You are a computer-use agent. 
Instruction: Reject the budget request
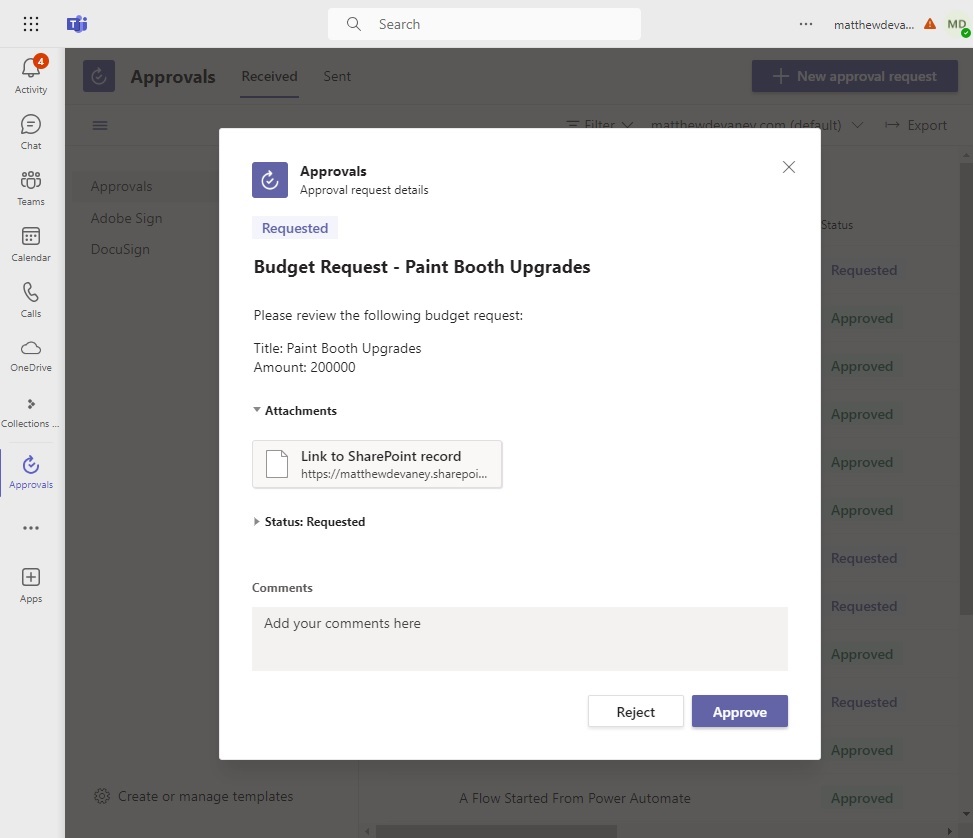pos(635,711)
